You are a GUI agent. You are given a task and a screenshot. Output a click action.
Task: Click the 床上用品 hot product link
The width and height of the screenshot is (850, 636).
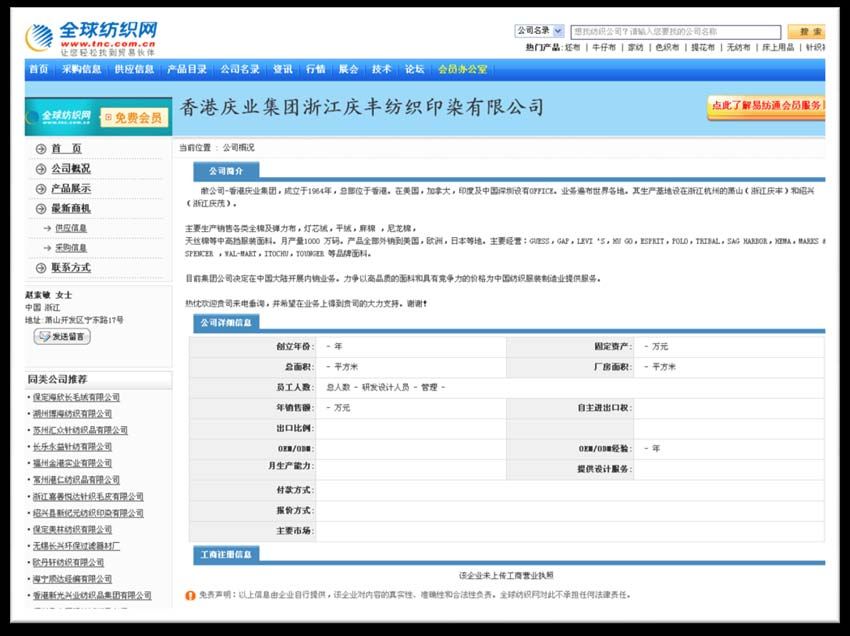pyautogui.click(x=778, y=48)
